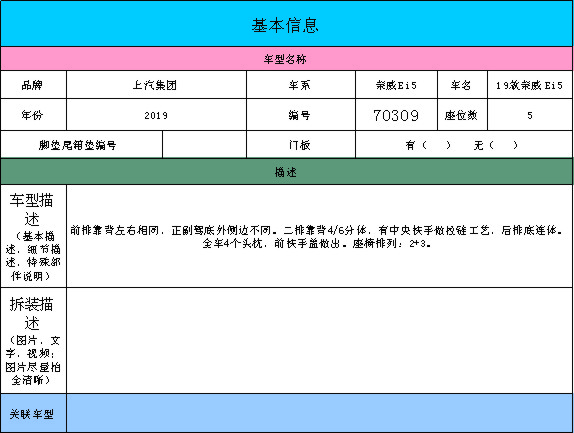Click the 基本信息 header title
Screen dimensions: 574x433
[x=285, y=26]
